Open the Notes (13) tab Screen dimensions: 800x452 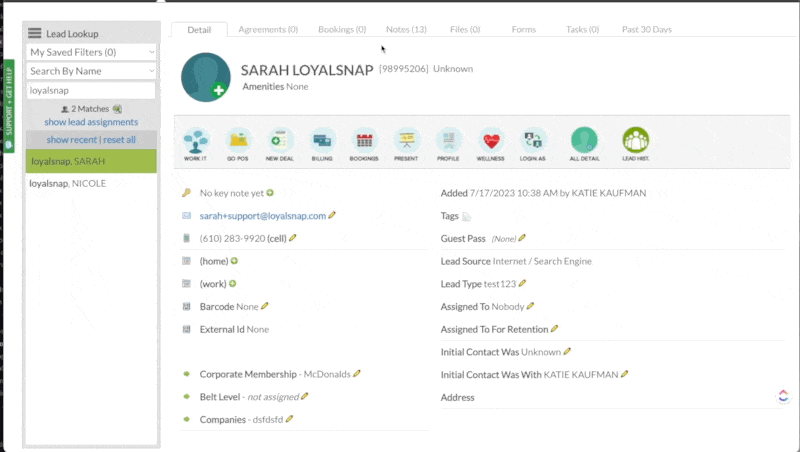pyautogui.click(x=406, y=30)
